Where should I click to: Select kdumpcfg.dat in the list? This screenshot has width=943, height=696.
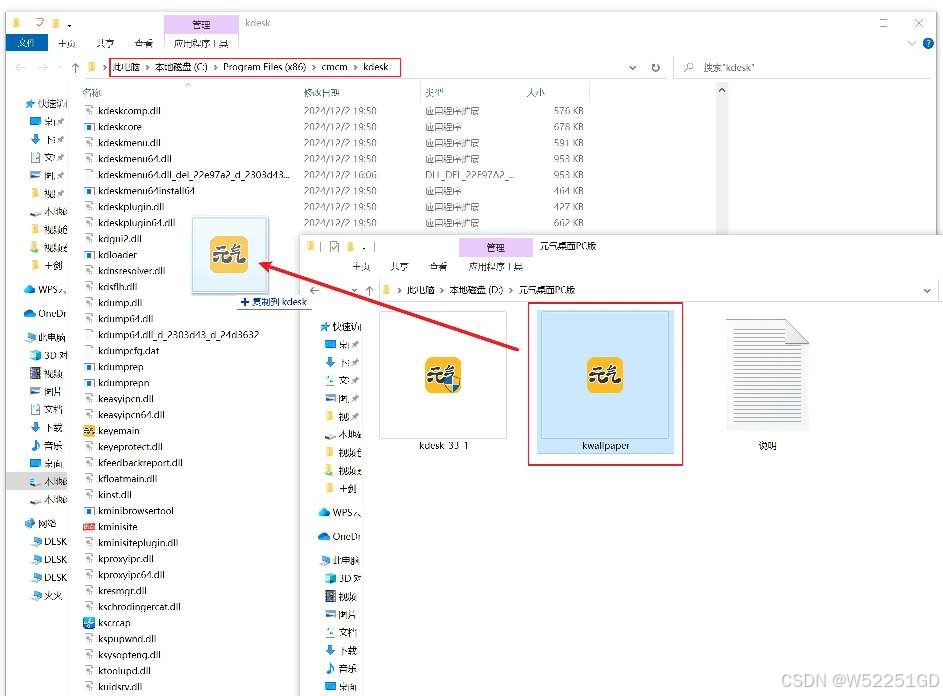tap(128, 351)
